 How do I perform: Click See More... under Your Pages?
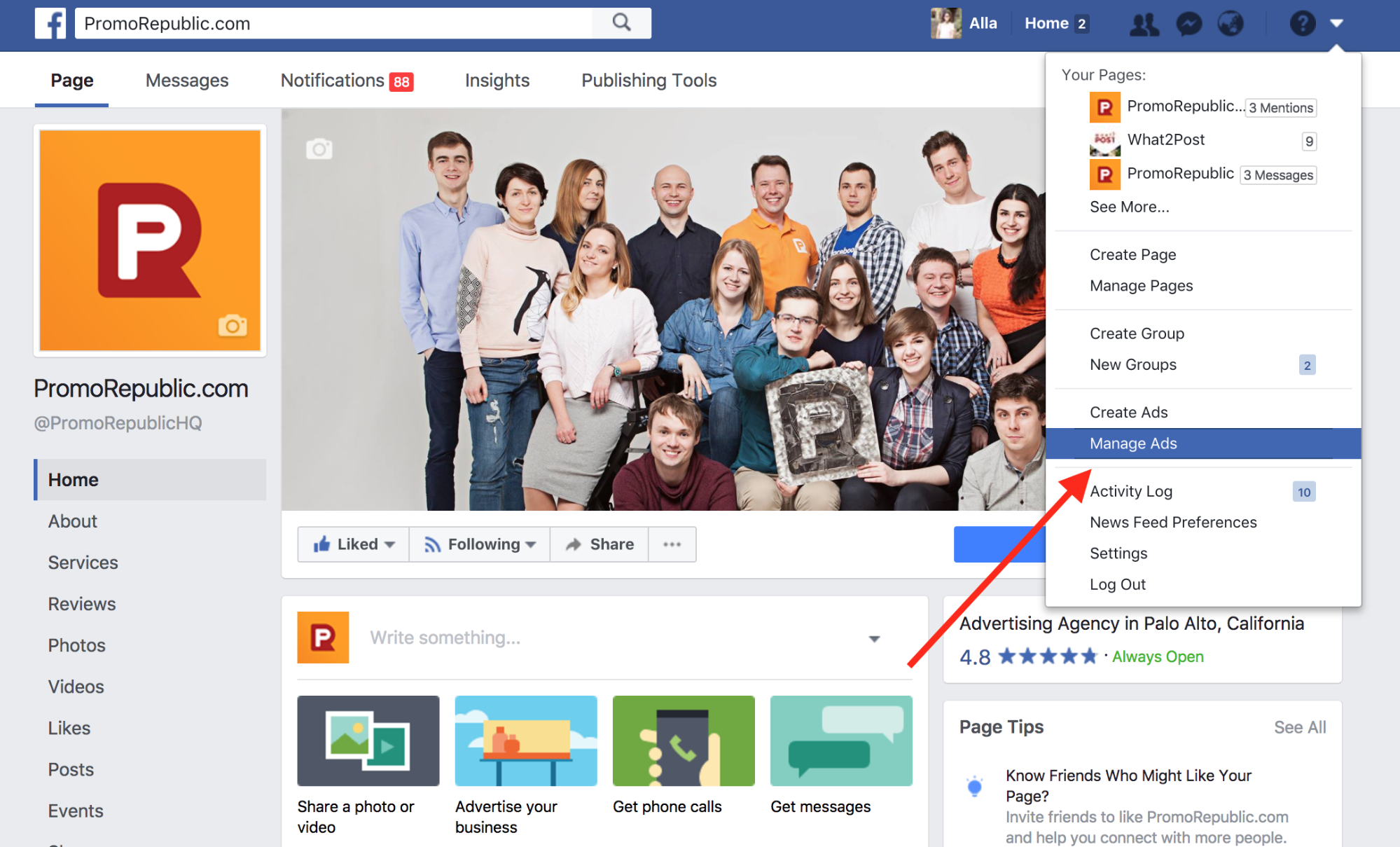pyautogui.click(x=1129, y=207)
